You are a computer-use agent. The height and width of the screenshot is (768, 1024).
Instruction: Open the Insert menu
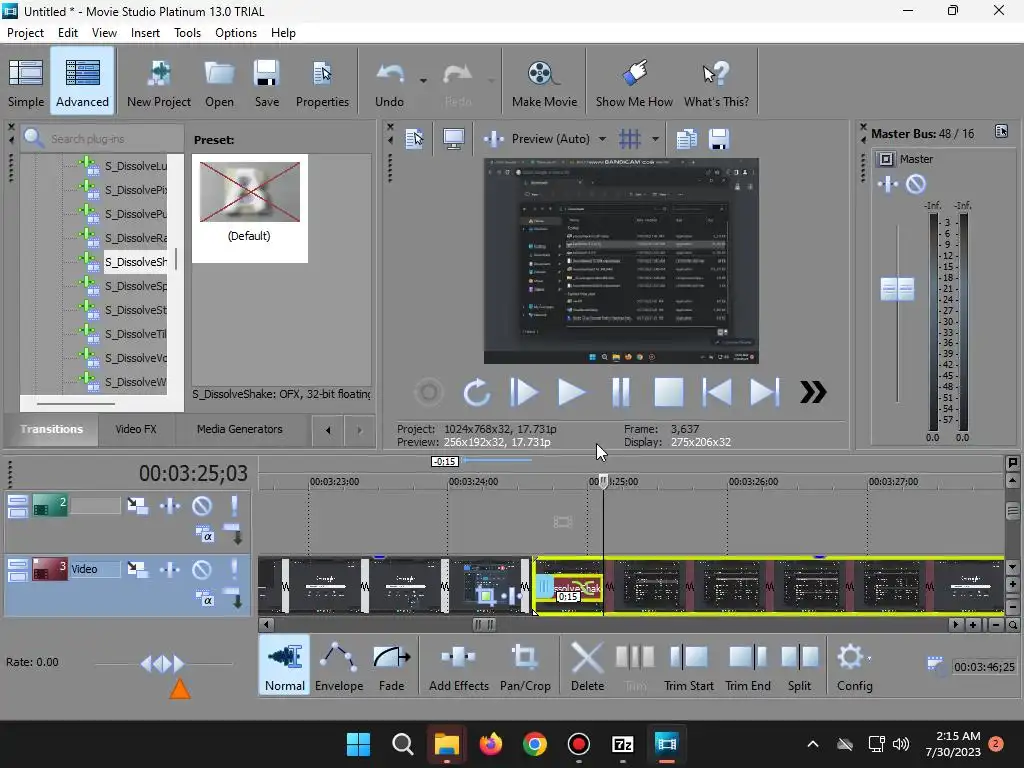(145, 33)
